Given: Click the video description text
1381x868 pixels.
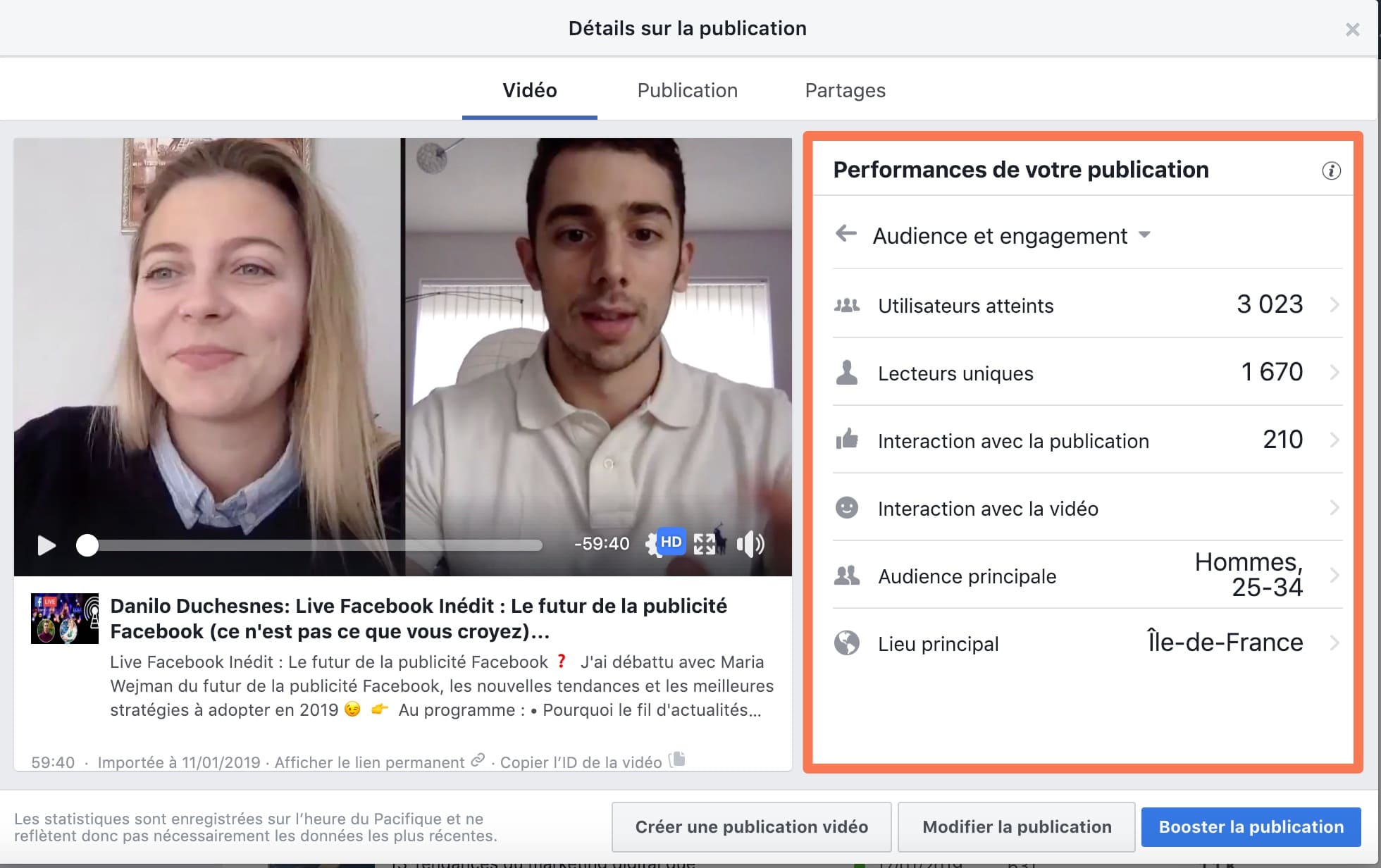Looking at the screenshot, I should 442,686.
